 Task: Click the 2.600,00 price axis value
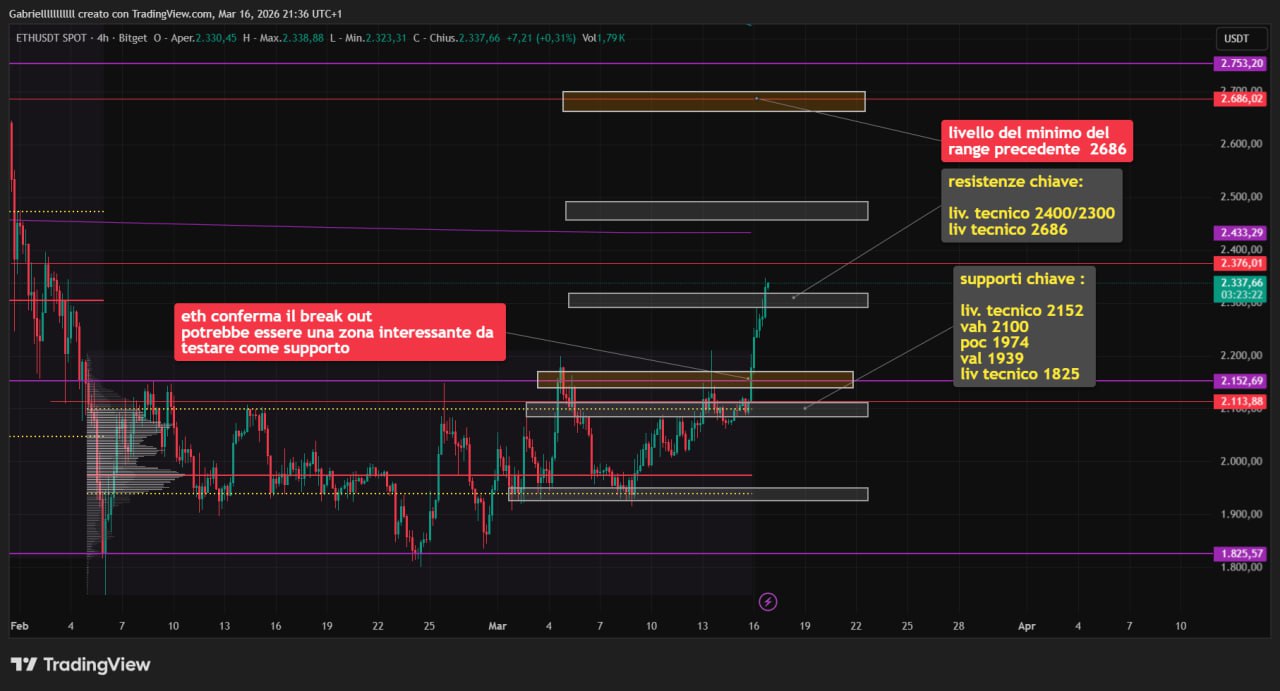tap(1240, 143)
